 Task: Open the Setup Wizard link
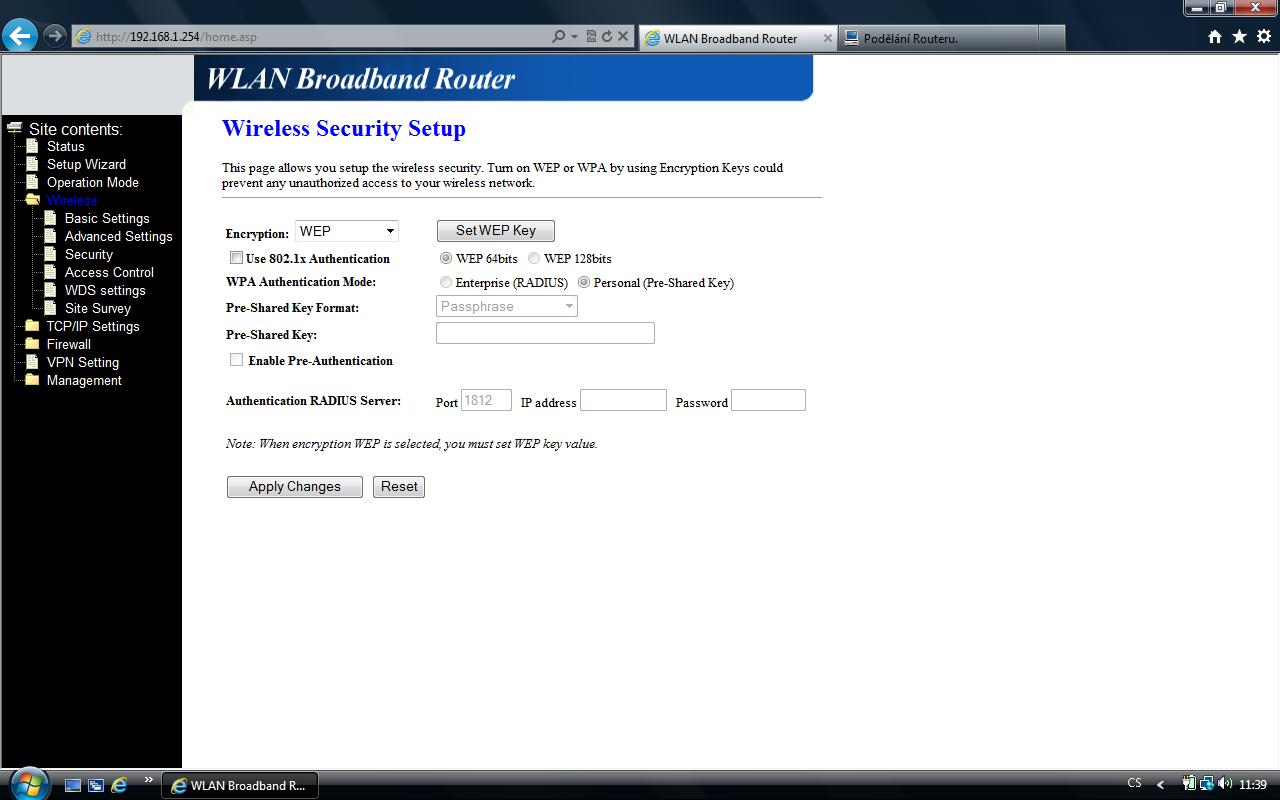[x=86, y=164]
